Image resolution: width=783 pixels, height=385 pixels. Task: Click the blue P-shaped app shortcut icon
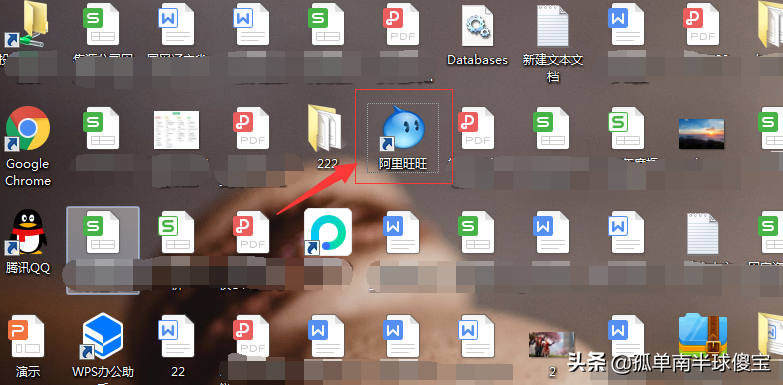pyautogui.click(x=328, y=232)
